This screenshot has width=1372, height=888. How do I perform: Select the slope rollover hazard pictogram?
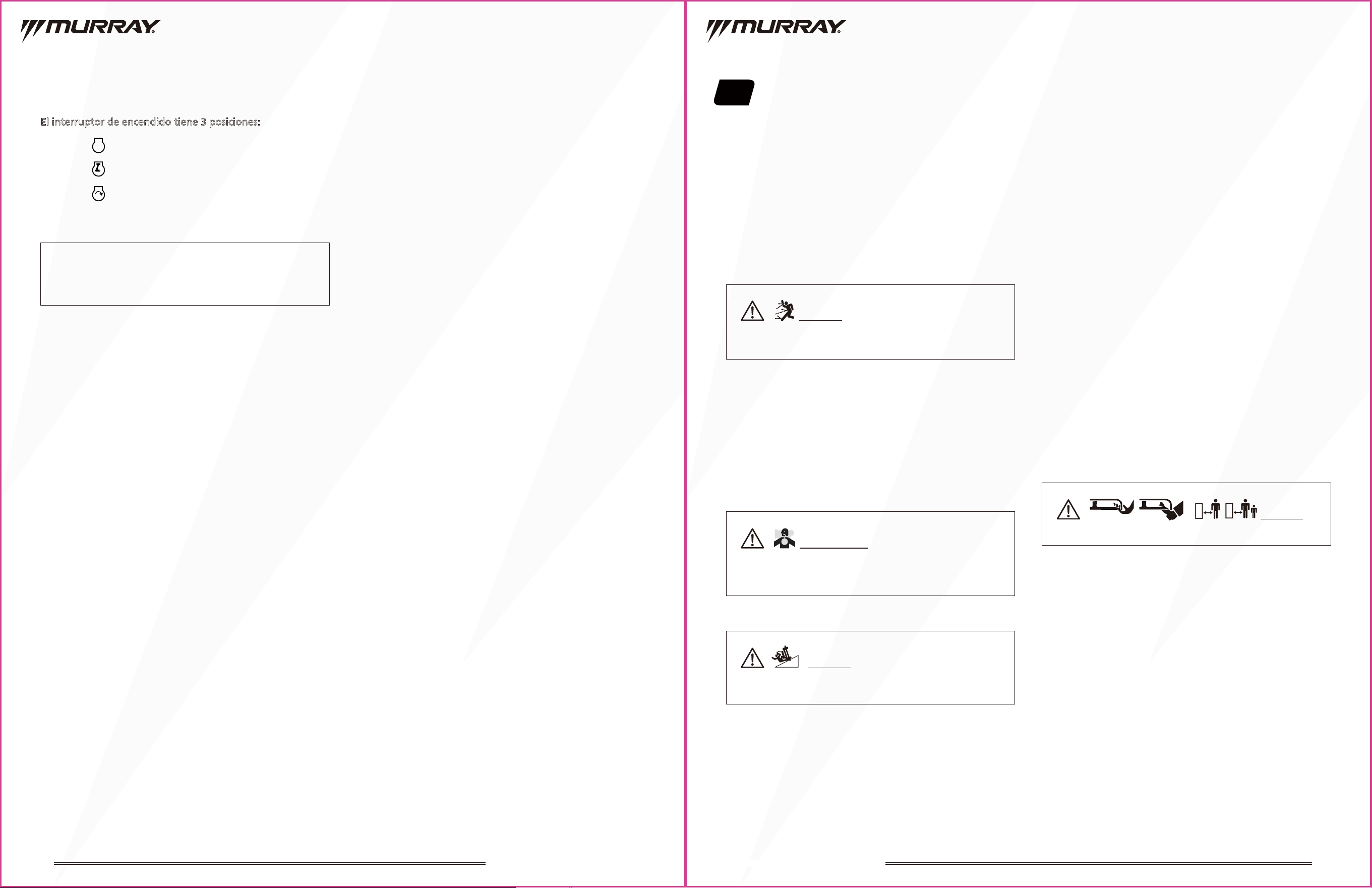click(x=786, y=657)
